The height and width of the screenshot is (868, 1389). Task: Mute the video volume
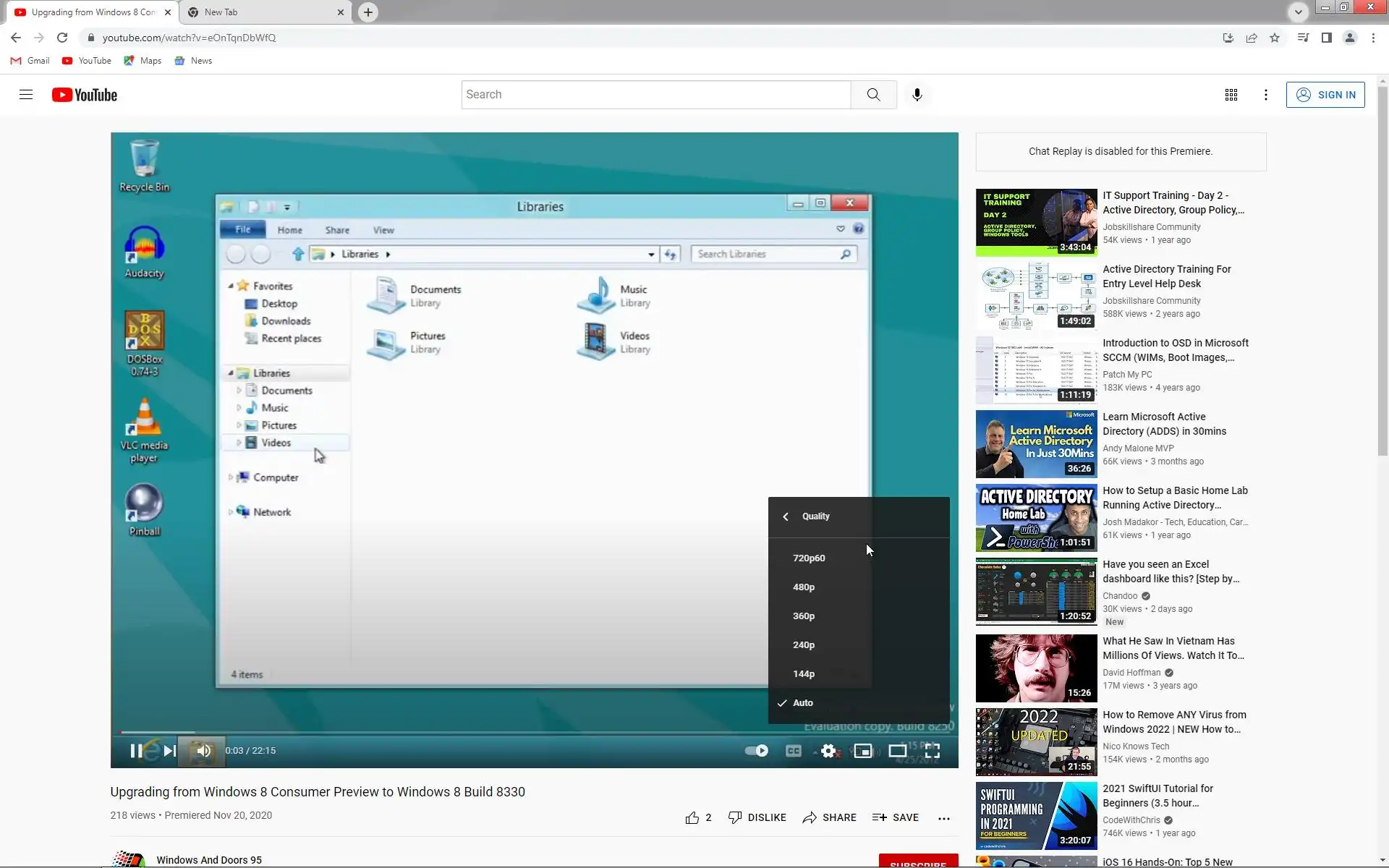204,751
